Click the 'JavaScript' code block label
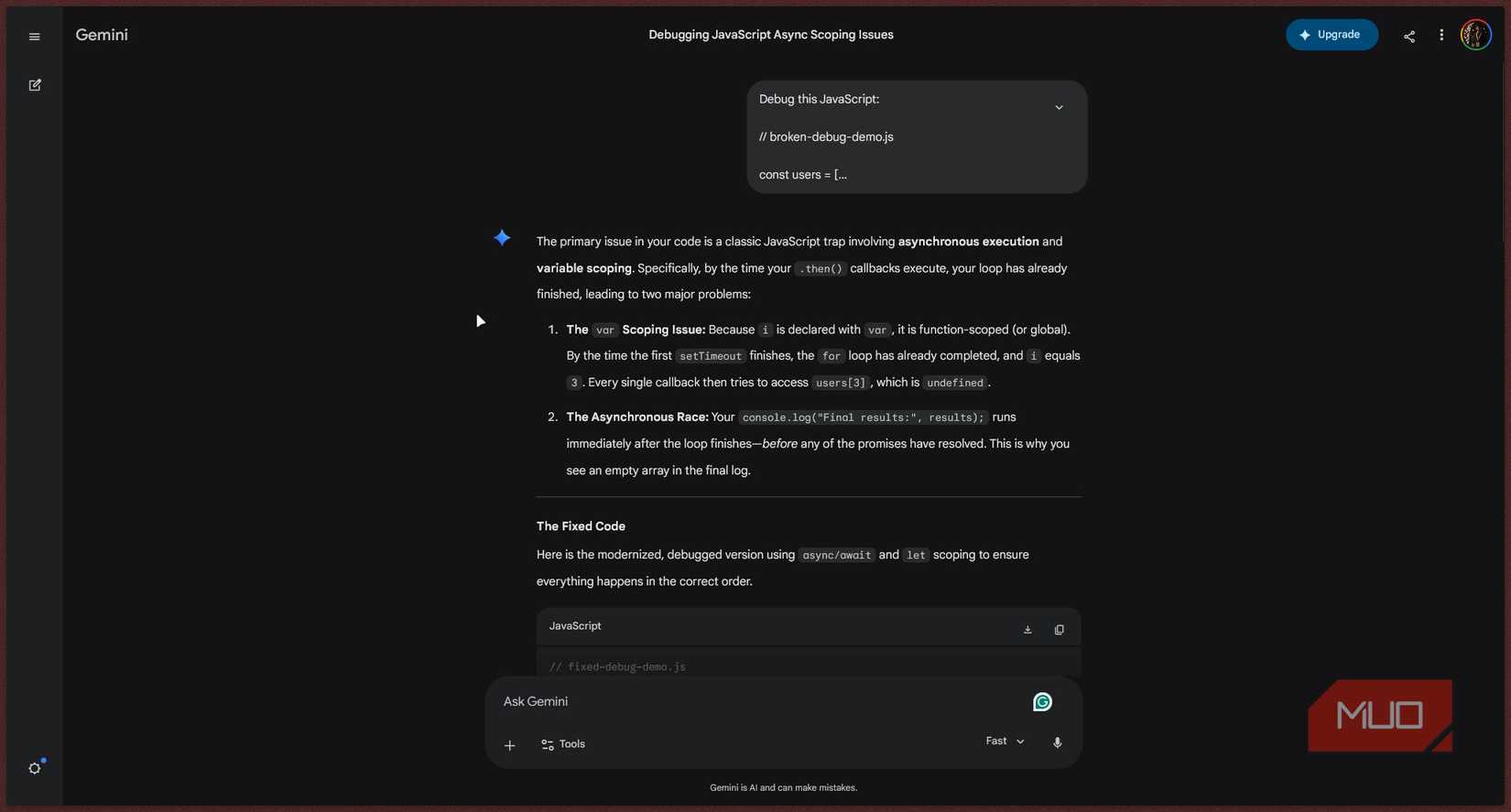The height and width of the screenshot is (812, 1511). (575, 626)
